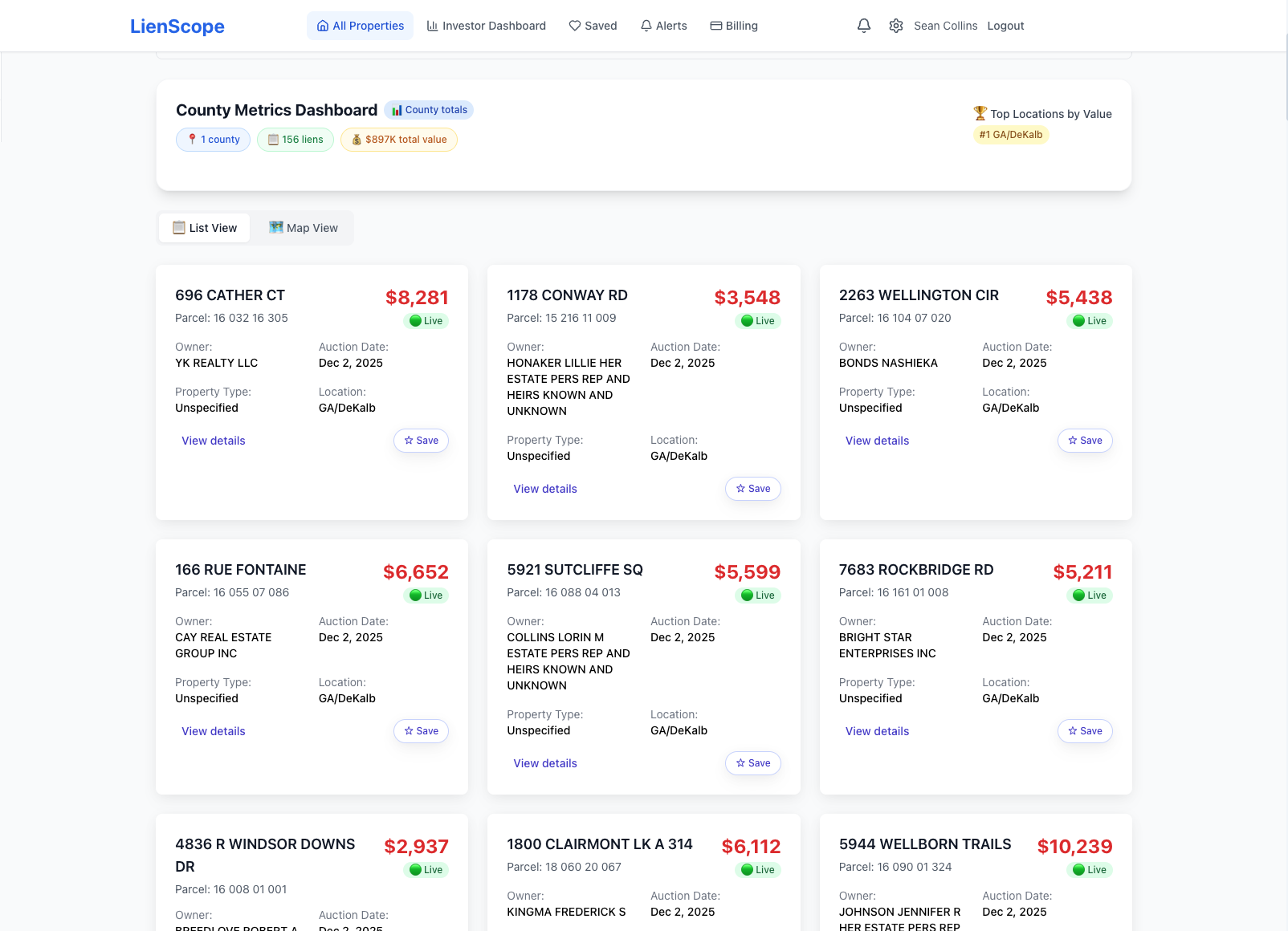Image resolution: width=1288 pixels, height=931 pixels.
Task: Click the green Live dot on 166 RUE FONTAINE
Action: point(415,595)
